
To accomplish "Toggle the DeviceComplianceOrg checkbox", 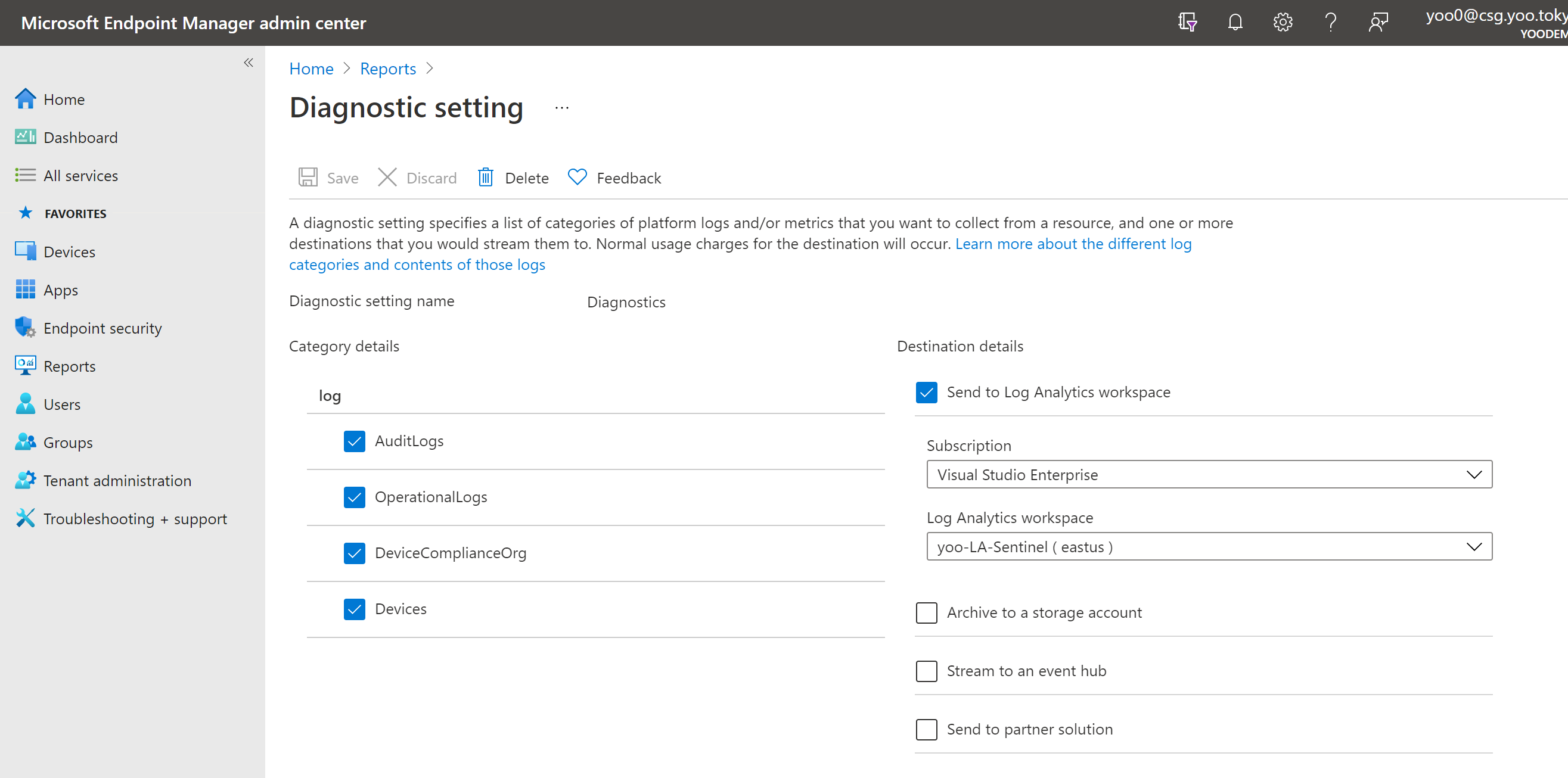I will [x=354, y=553].
